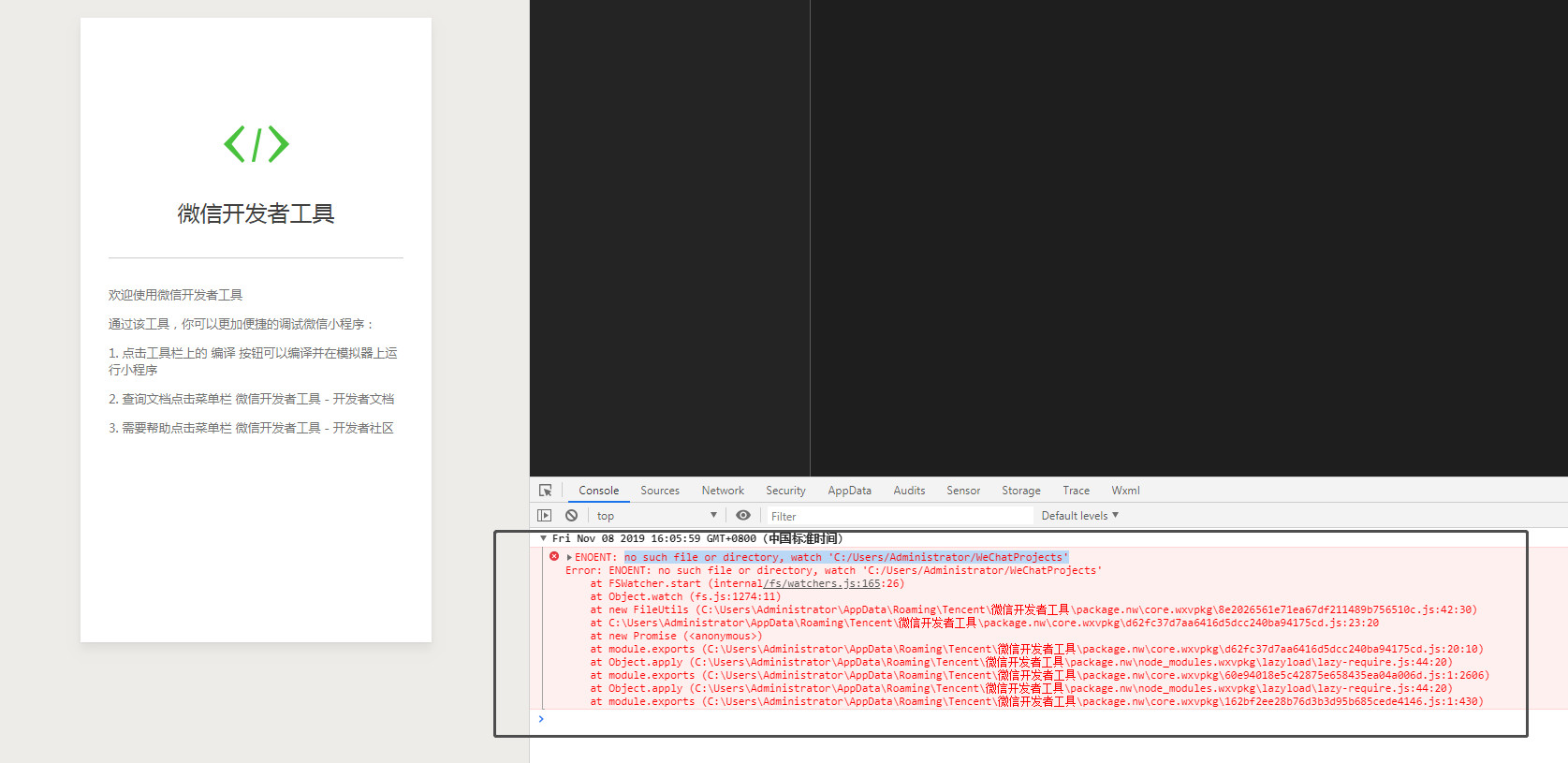This screenshot has width=1568, height=763.
Task: Open the Trace tab
Action: (x=1076, y=491)
